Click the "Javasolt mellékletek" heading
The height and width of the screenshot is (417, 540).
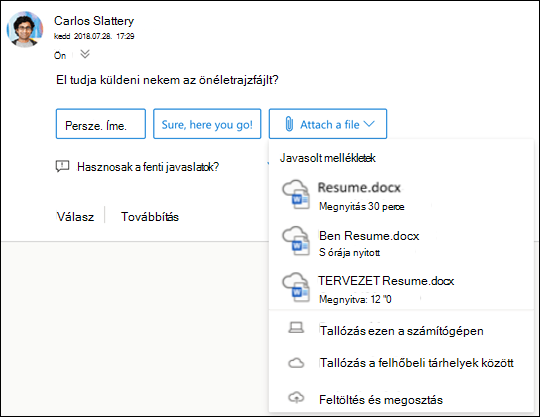point(328,158)
